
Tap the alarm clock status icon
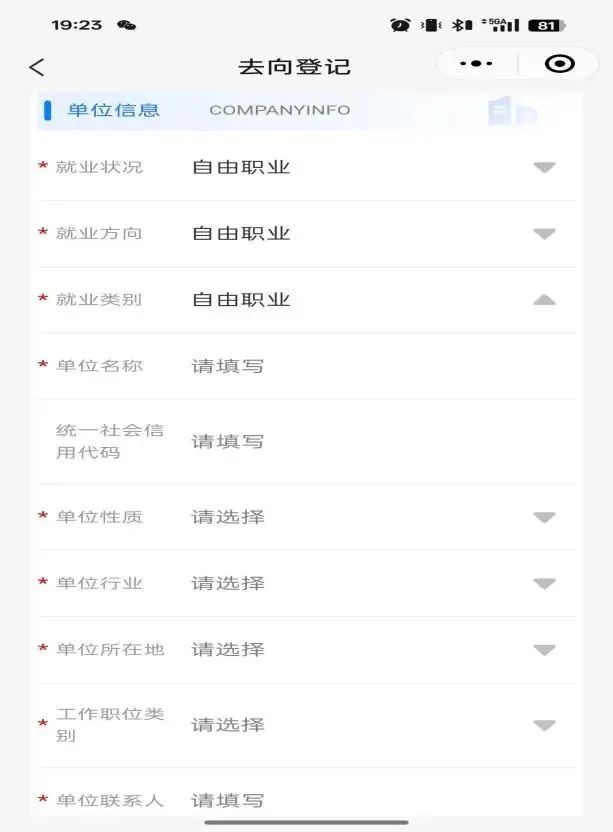click(400, 25)
